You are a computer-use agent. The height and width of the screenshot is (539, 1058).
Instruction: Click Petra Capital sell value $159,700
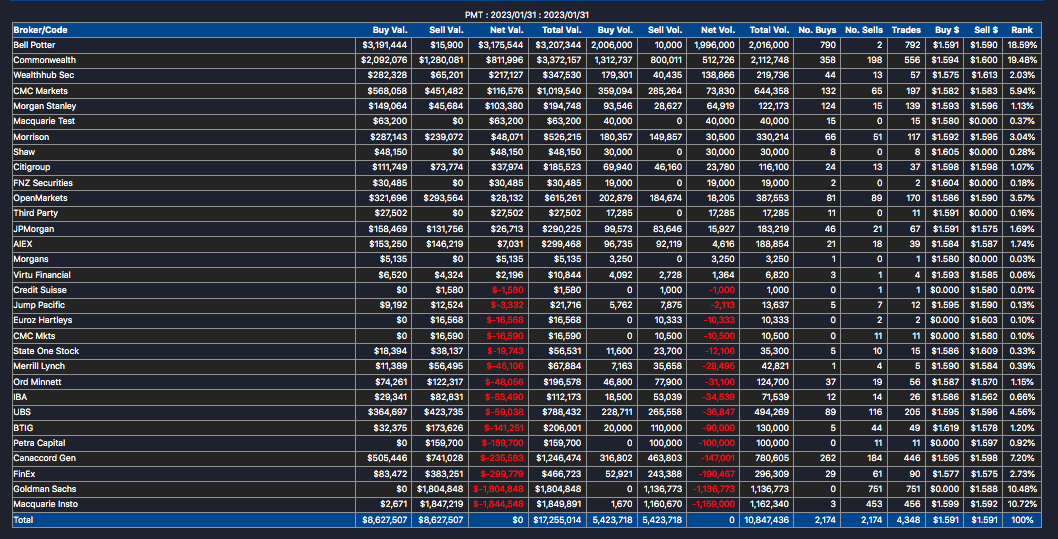tap(445, 443)
